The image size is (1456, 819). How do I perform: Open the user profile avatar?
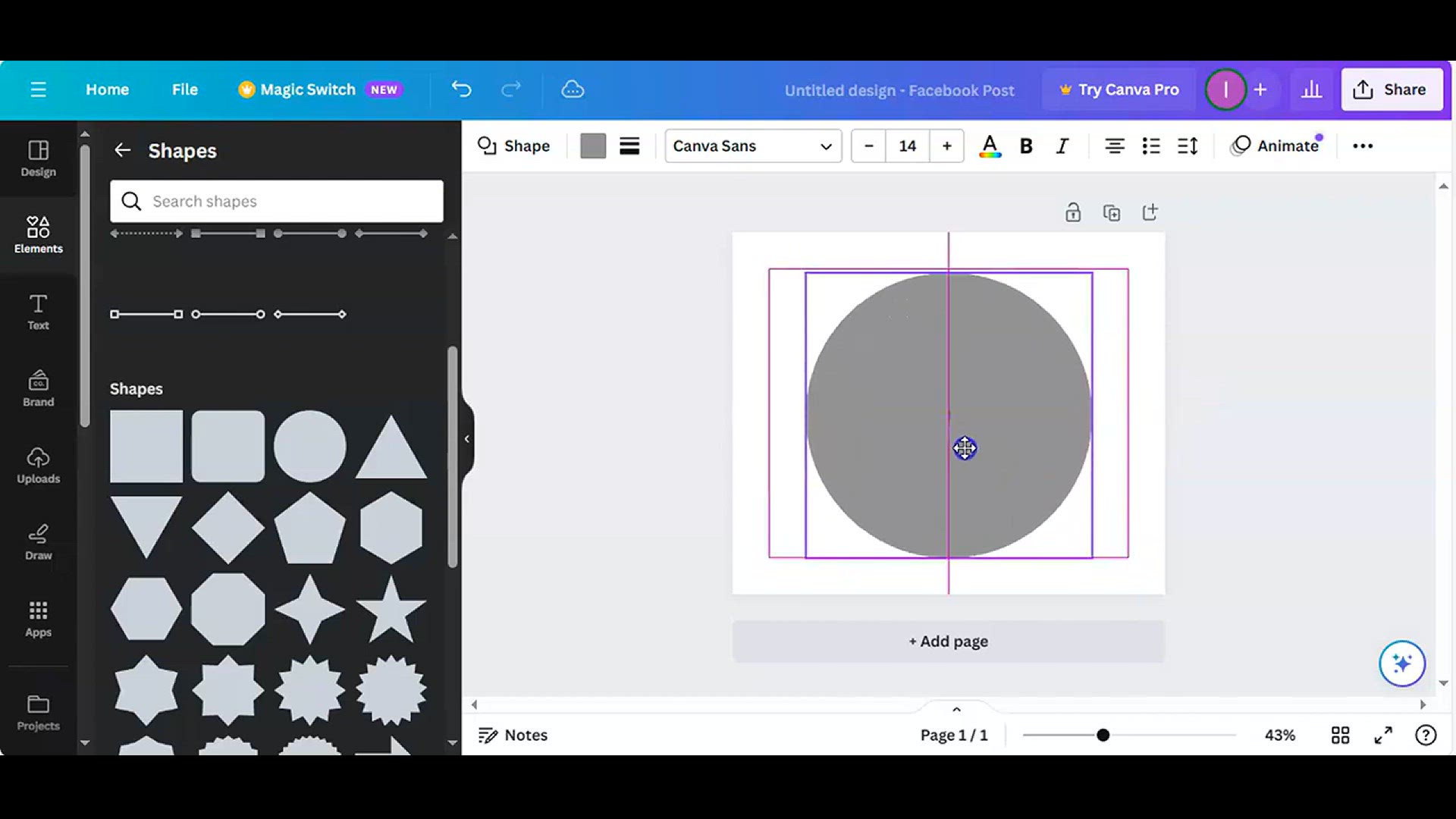pos(1225,89)
